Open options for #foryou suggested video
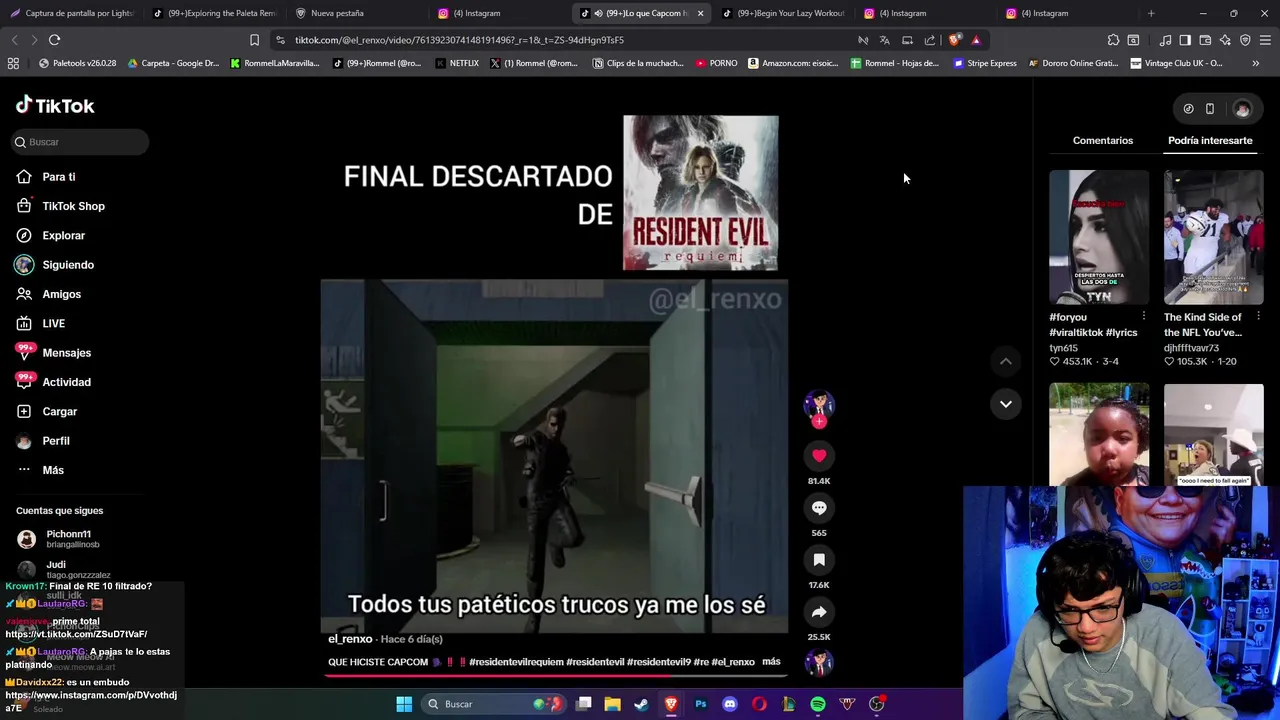This screenshot has width=1280, height=720. 1144,317
